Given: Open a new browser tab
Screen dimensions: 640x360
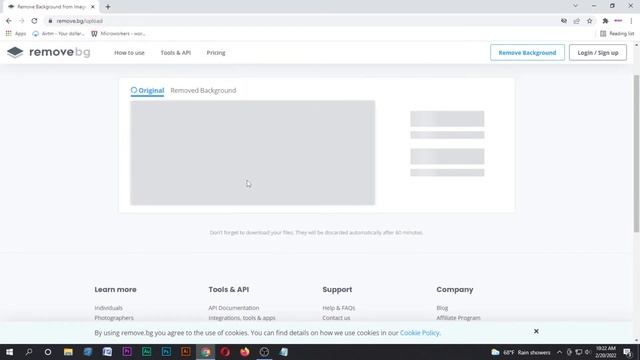Looking at the screenshot, I should coord(108,7).
